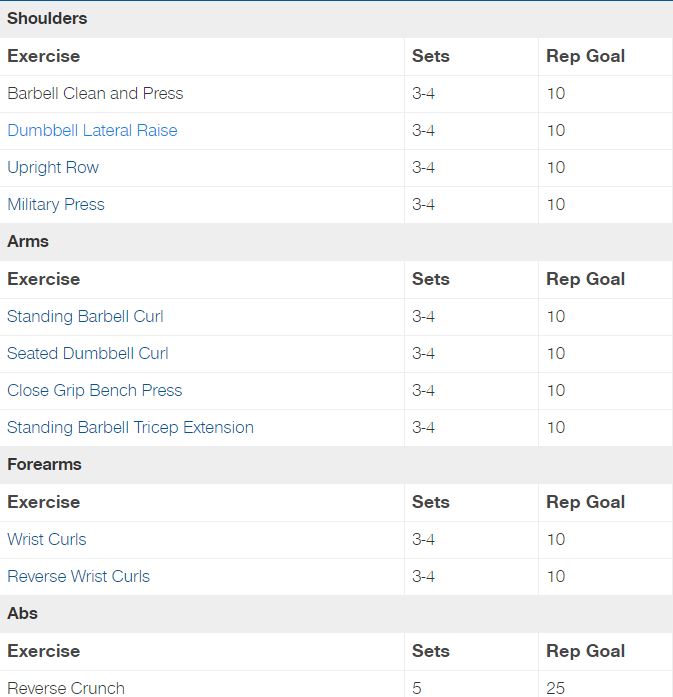Click the Sets value for Seated Dumbbell Curl
Viewport: 673px width, 697px height.
[x=423, y=353]
